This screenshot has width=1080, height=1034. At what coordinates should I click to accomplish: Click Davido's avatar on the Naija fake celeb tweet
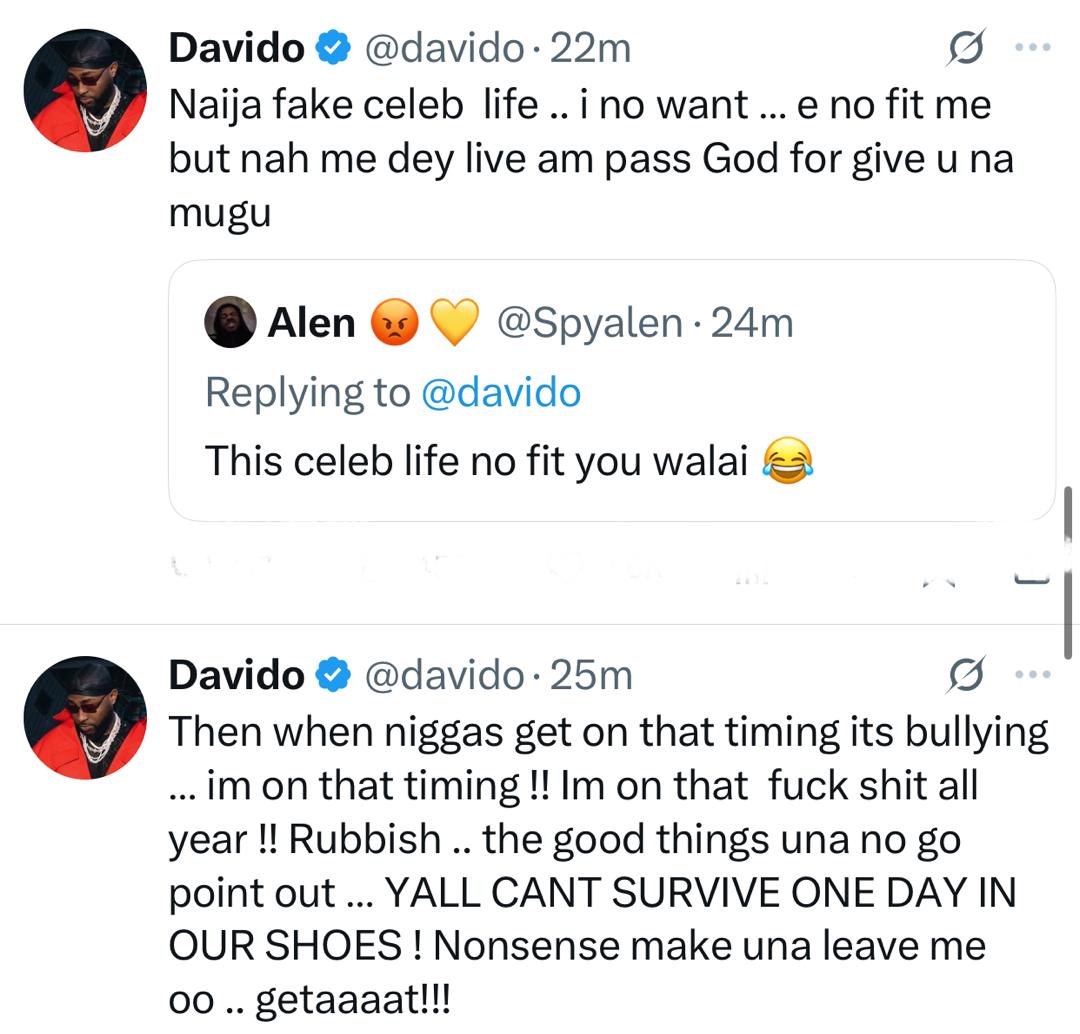(x=85, y=91)
